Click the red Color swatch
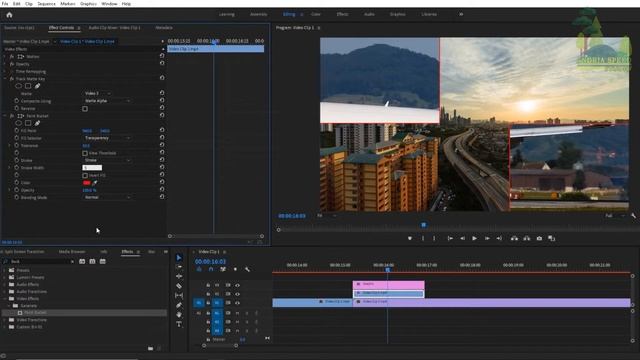This screenshot has height=360, width=640. click(87, 183)
